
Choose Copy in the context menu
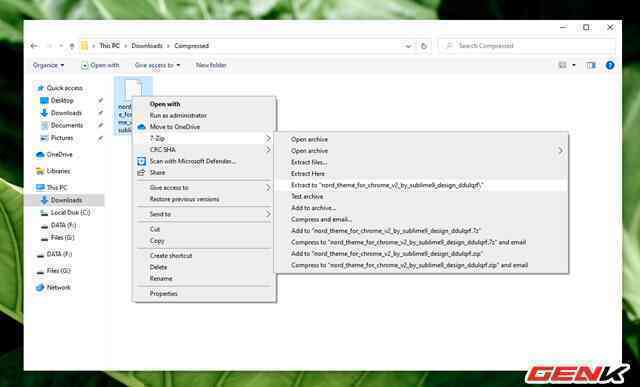(204, 241)
